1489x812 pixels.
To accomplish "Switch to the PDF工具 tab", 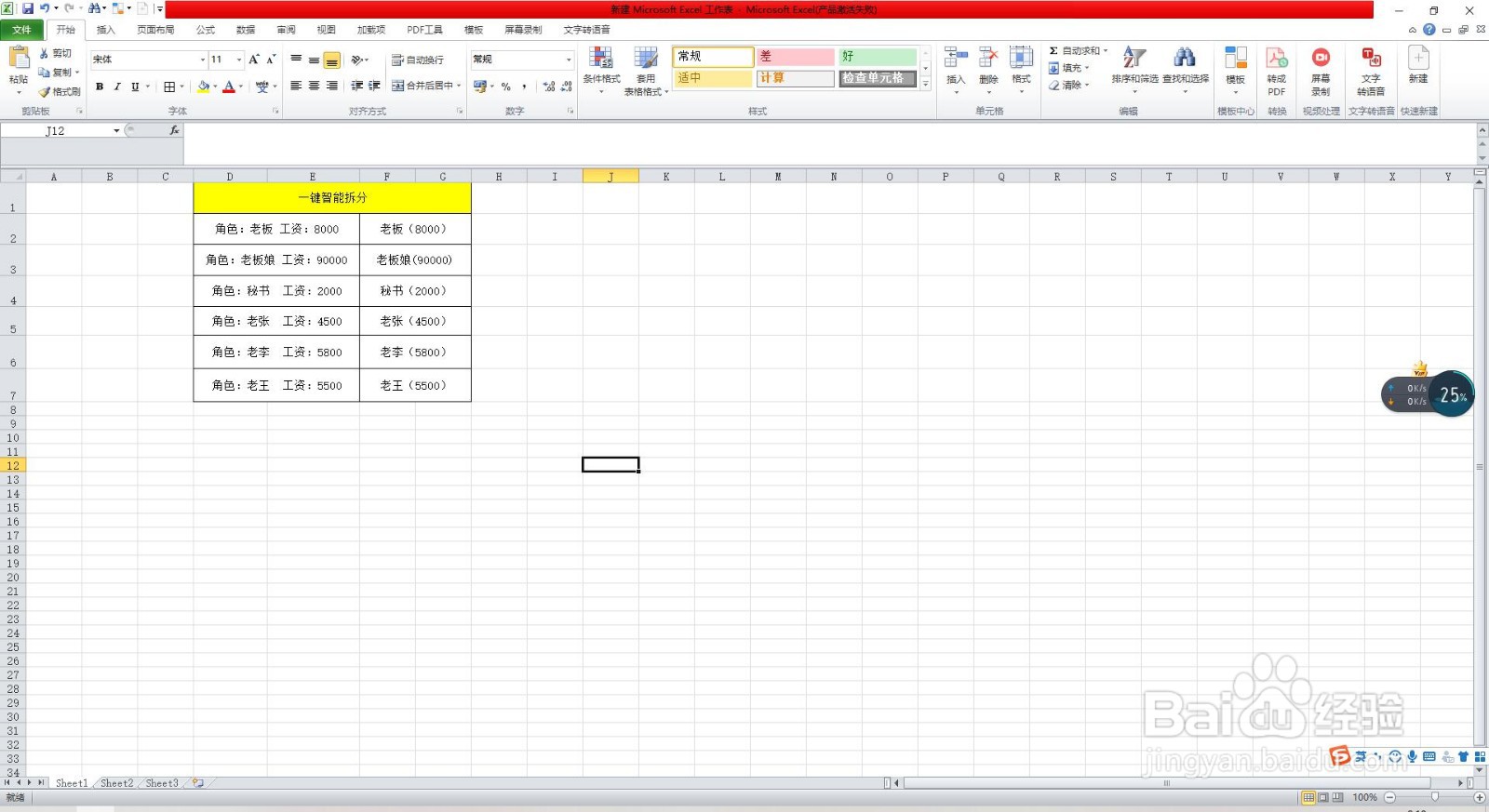I will [424, 30].
